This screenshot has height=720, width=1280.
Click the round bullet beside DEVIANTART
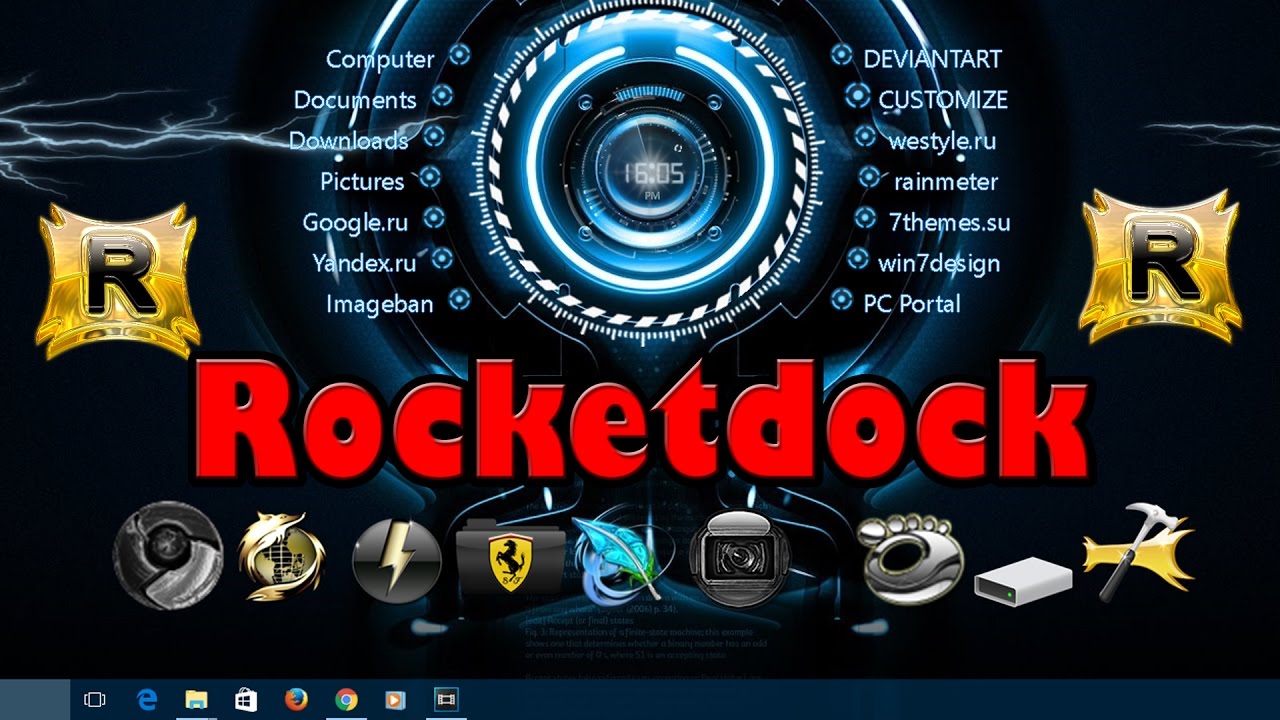pos(841,54)
